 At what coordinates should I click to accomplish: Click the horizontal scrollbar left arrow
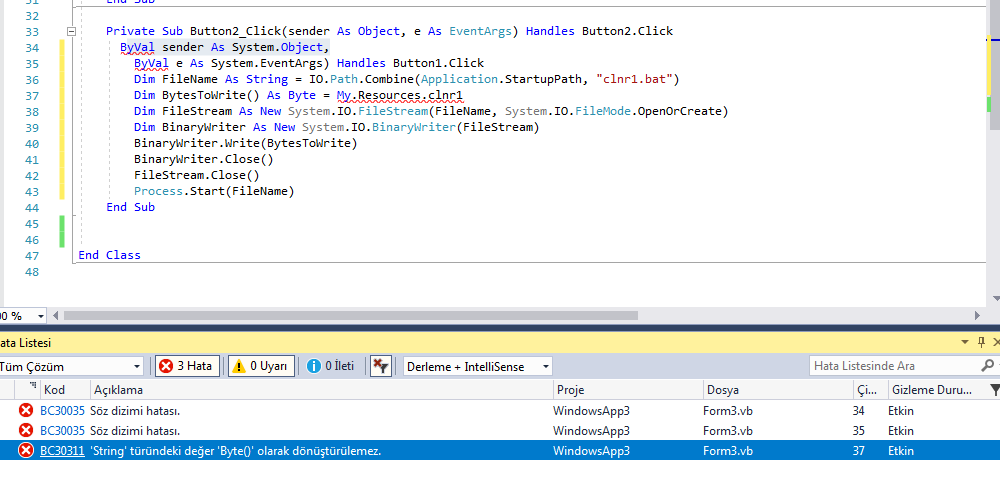pos(56,315)
